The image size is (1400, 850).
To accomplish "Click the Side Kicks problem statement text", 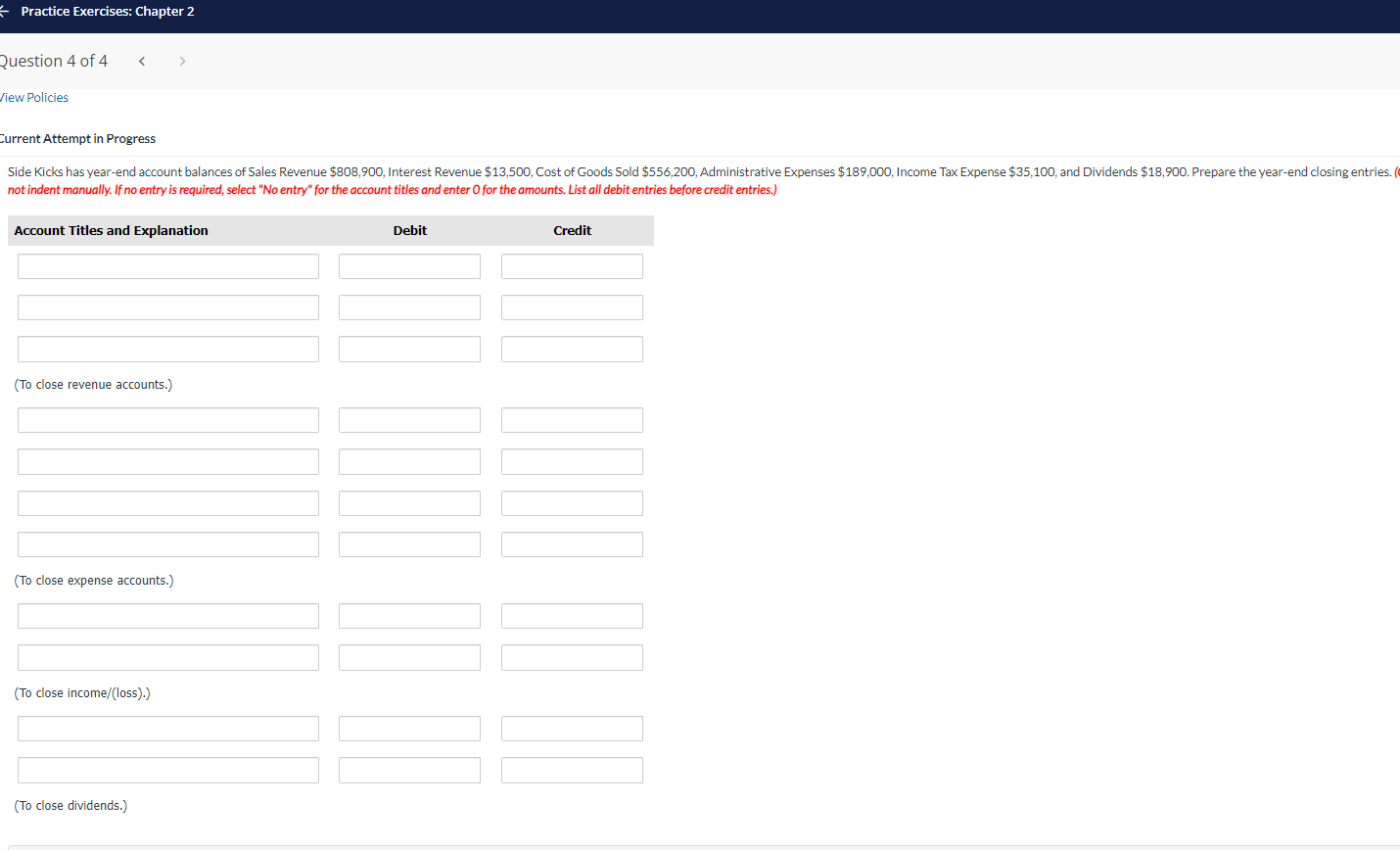I will click(699, 172).
